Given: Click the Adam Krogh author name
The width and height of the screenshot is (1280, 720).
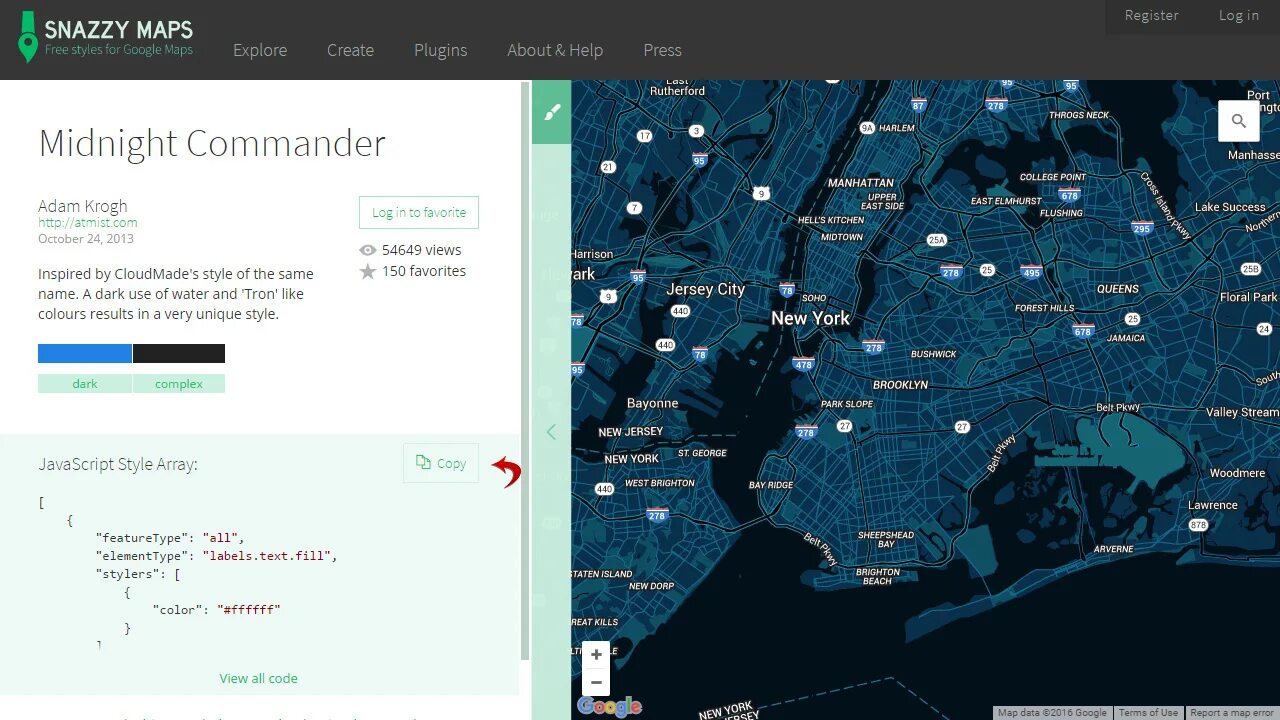Looking at the screenshot, I should pos(83,206).
